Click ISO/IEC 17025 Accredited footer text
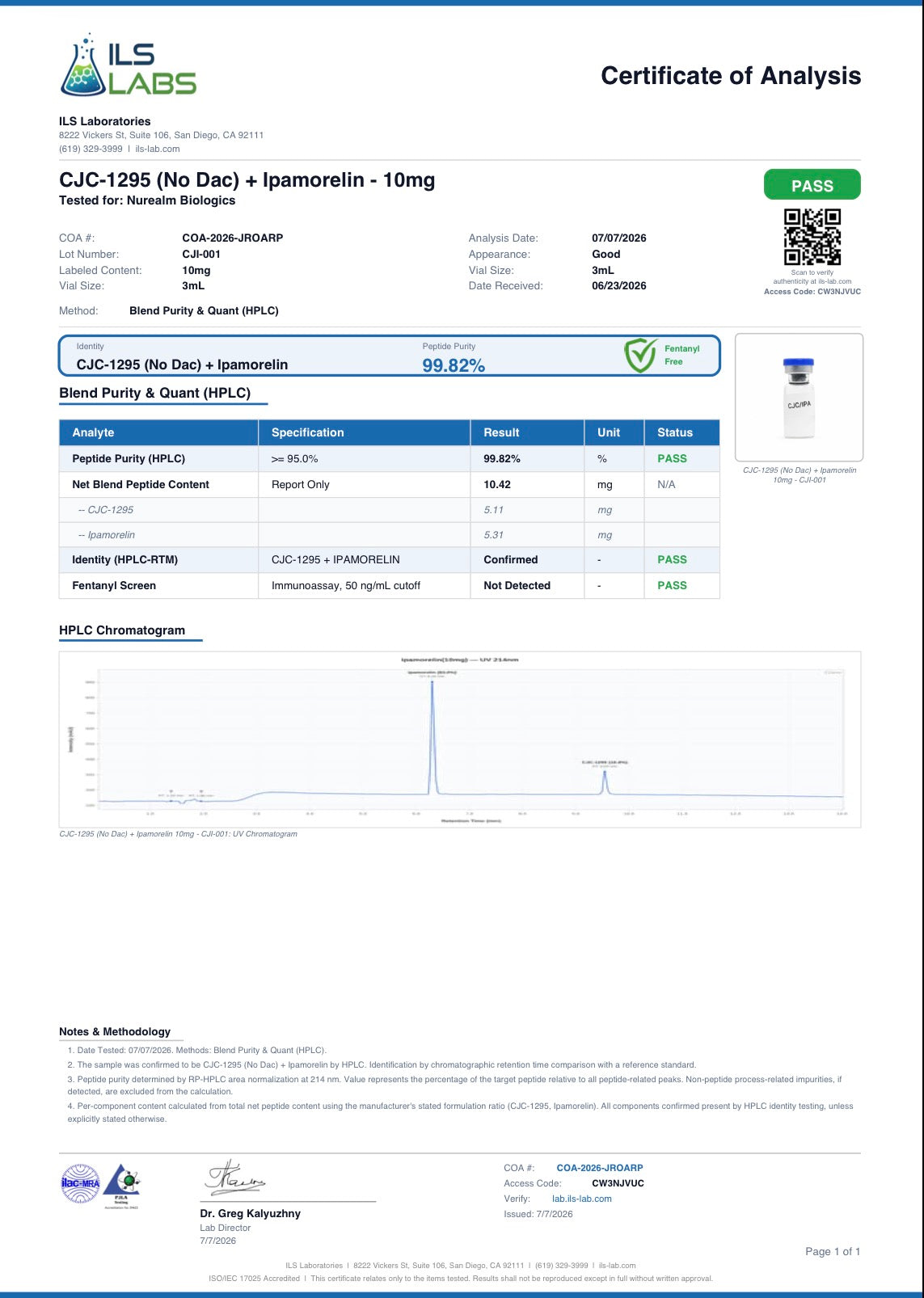 [x=254, y=1279]
